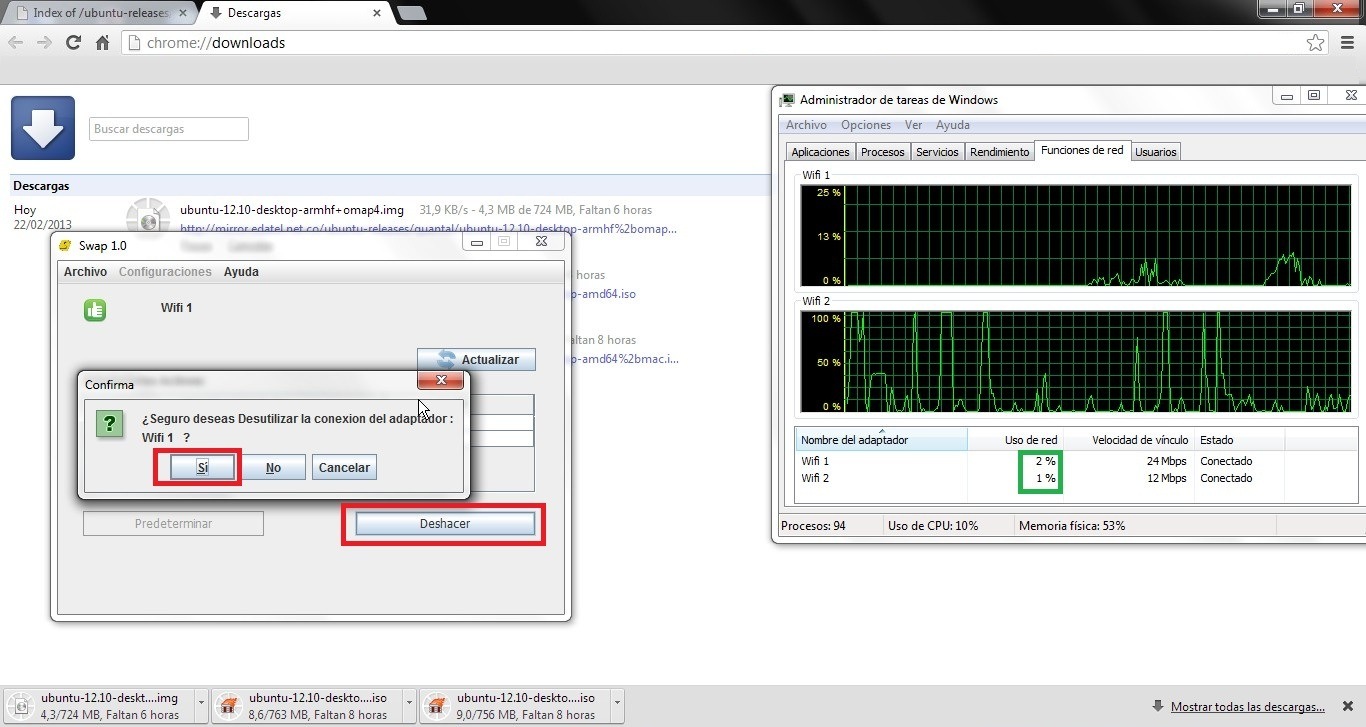Click Actualizar button in Swap window
This screenshot has height=727, width=1366.
(x=476, y=359)
